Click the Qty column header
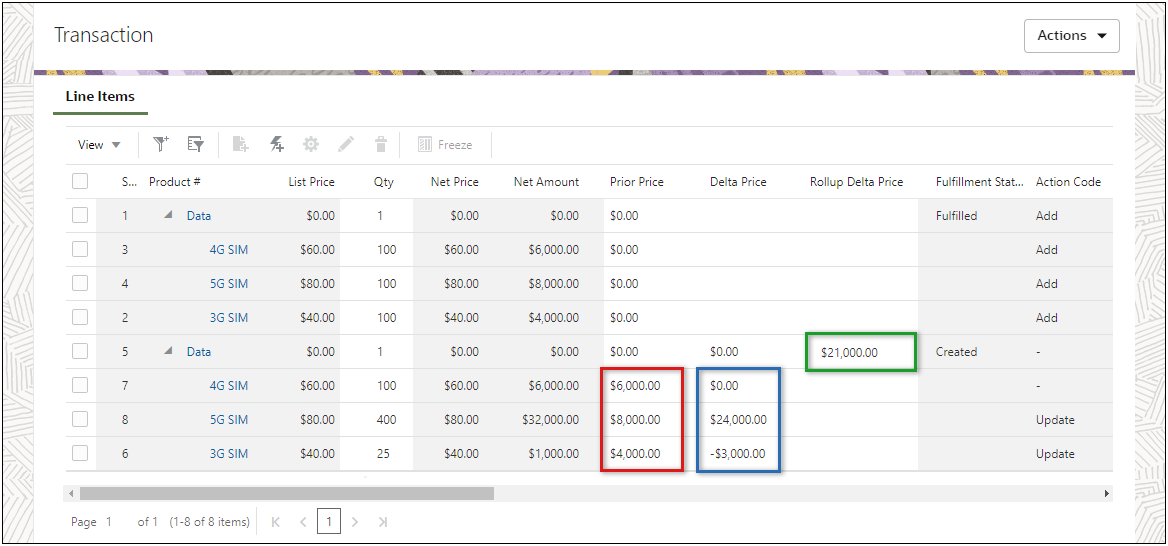1168x546 pixels. [x=384, y=182]
